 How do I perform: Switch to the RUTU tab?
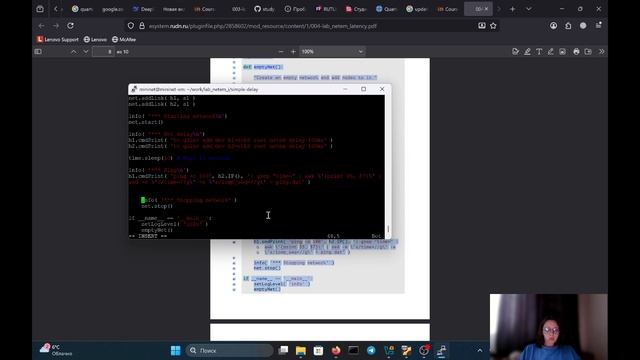pos(325,9)
